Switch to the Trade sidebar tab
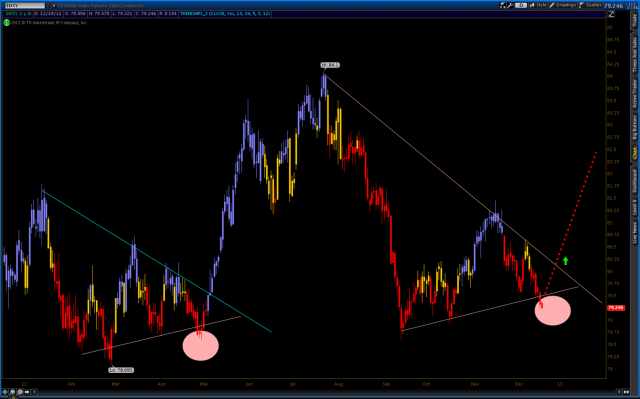This screenshot has height=399, width=640. (635, 20)
